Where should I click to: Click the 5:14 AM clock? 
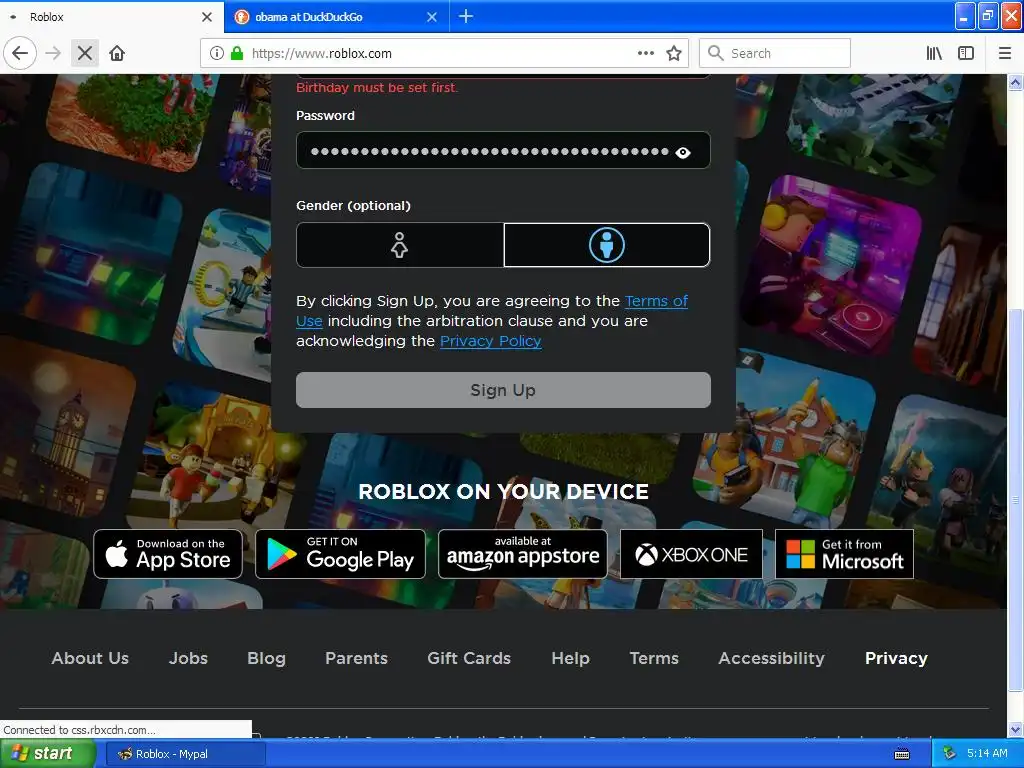point(987,754)
